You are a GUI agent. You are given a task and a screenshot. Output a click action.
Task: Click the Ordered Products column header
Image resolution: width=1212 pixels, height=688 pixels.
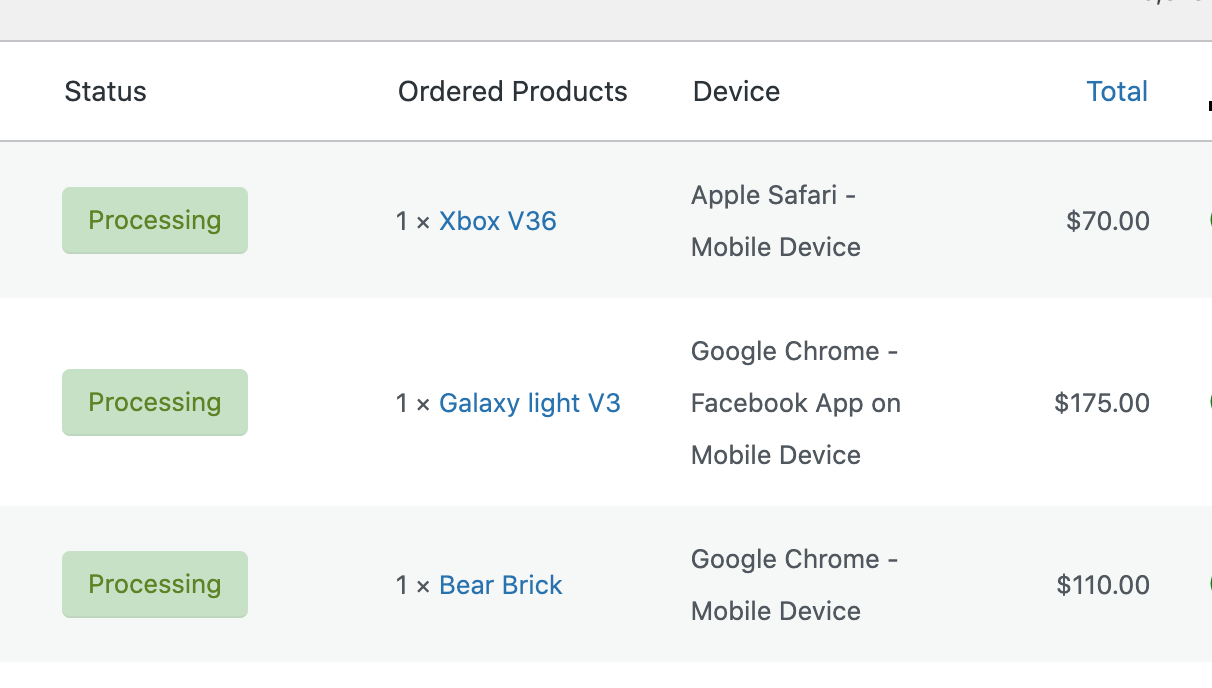click(x=513, y=92)
